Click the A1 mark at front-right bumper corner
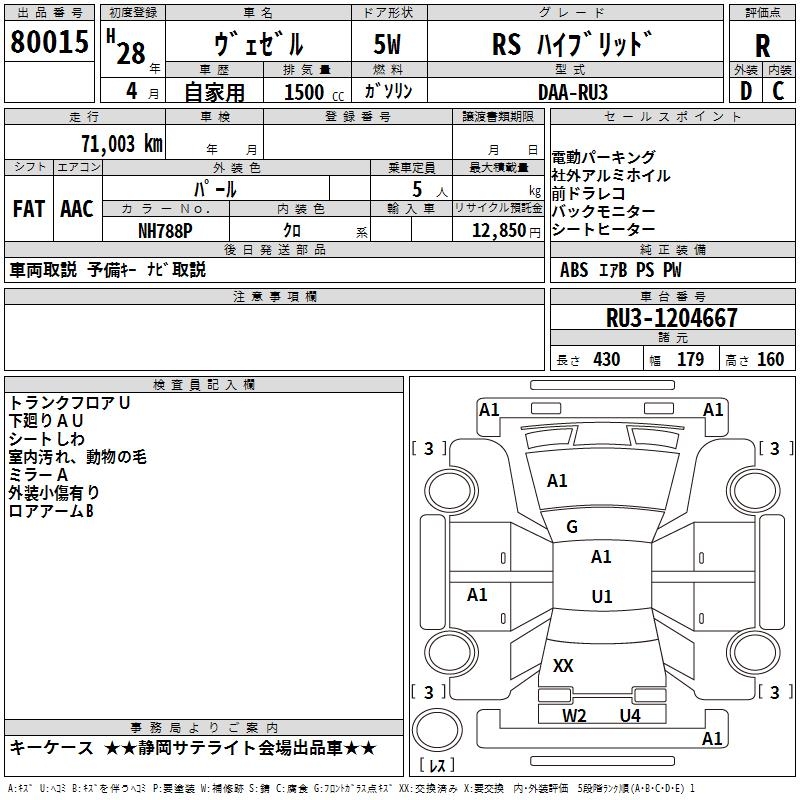 [x=713, y=410]
